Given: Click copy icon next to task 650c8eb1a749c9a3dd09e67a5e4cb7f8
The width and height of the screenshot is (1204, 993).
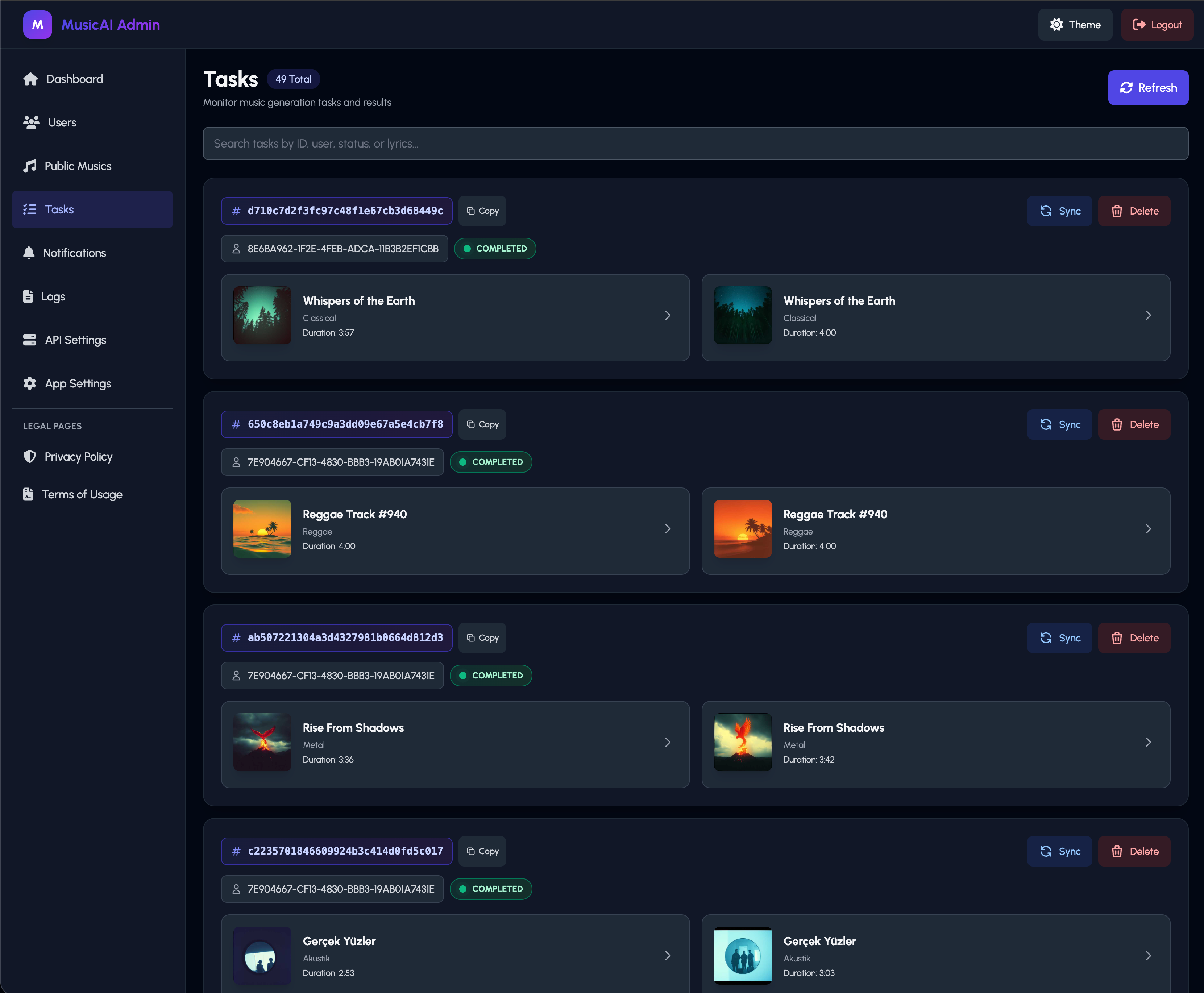Looking at the screenshot, I should 471,424.
